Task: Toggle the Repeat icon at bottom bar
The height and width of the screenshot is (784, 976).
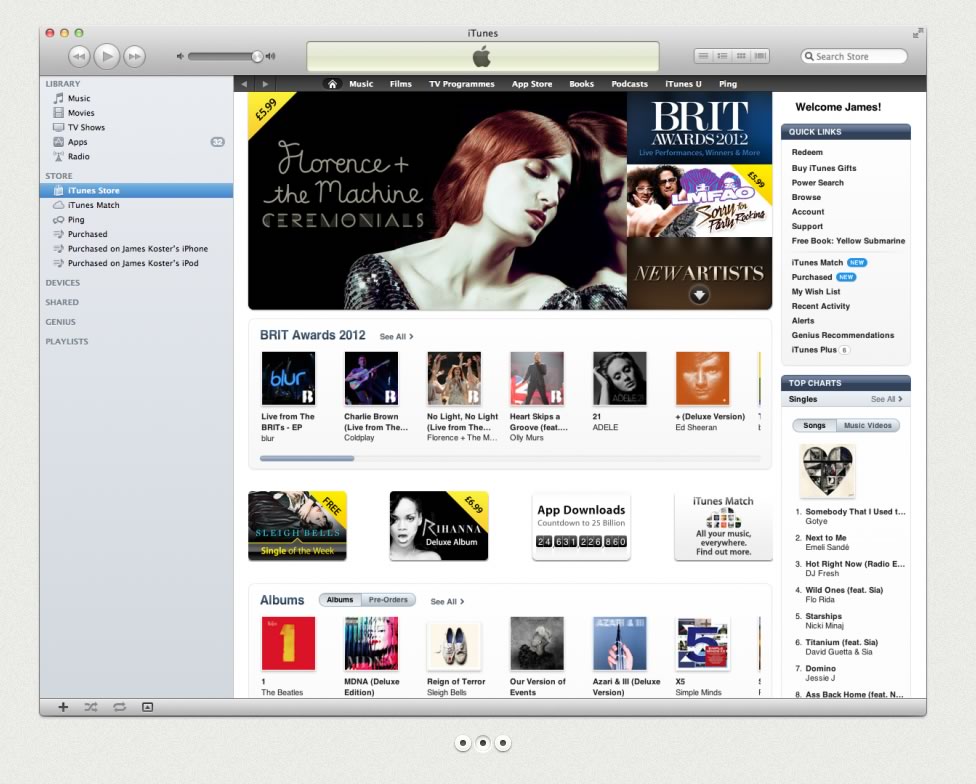Action: [x=119, y=707]
